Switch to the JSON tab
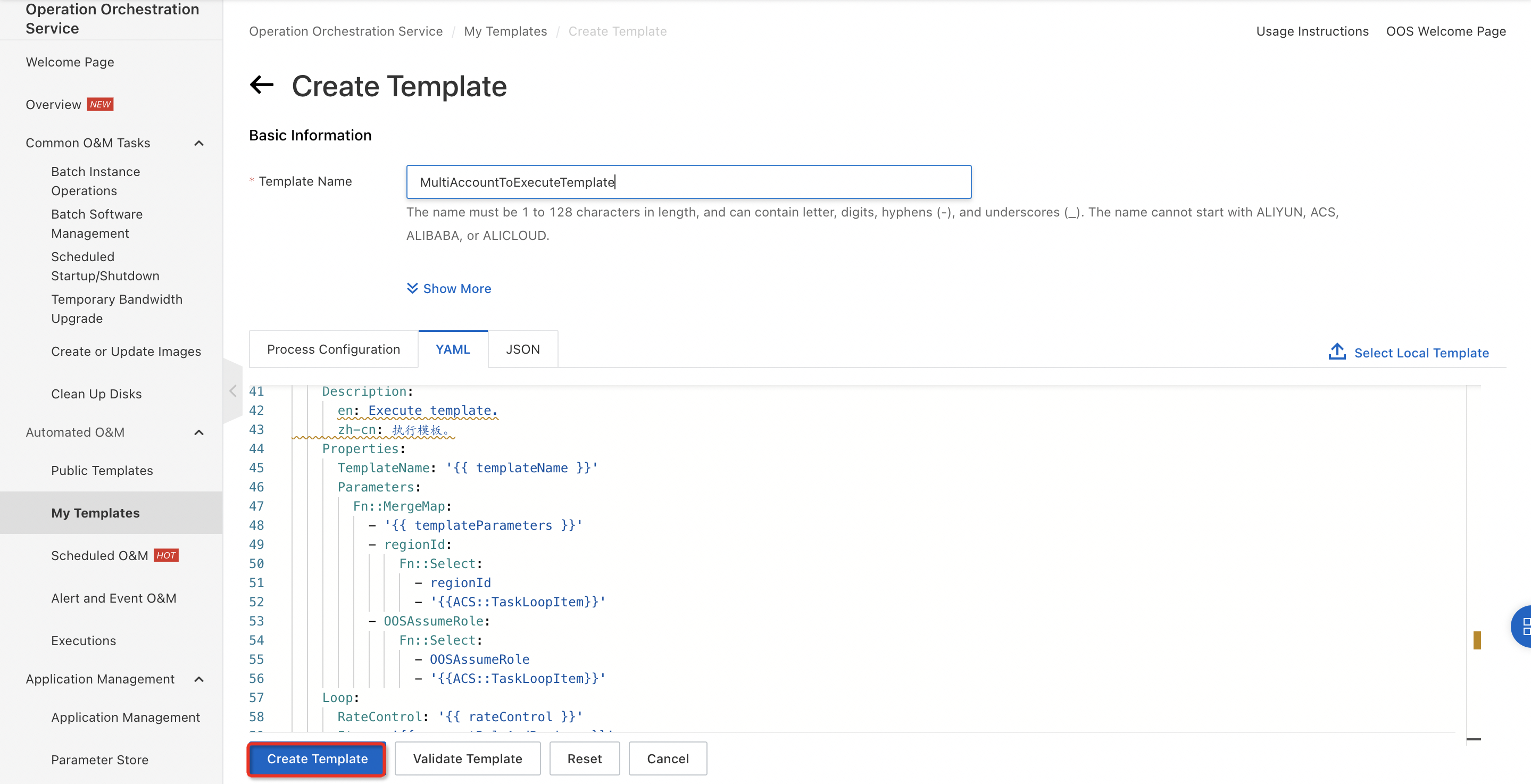 (522, 349)
